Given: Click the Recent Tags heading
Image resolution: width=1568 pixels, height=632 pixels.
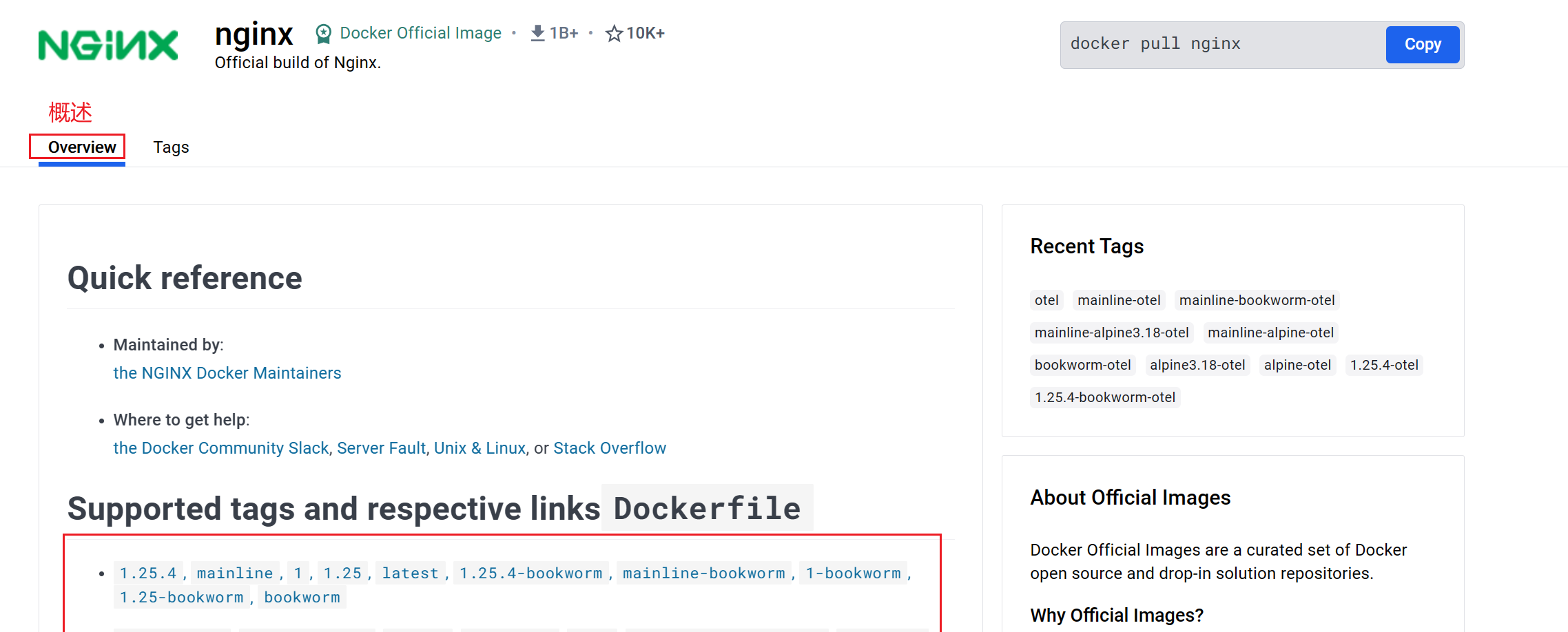Looking at the screenshot, I should [1086, 246].
